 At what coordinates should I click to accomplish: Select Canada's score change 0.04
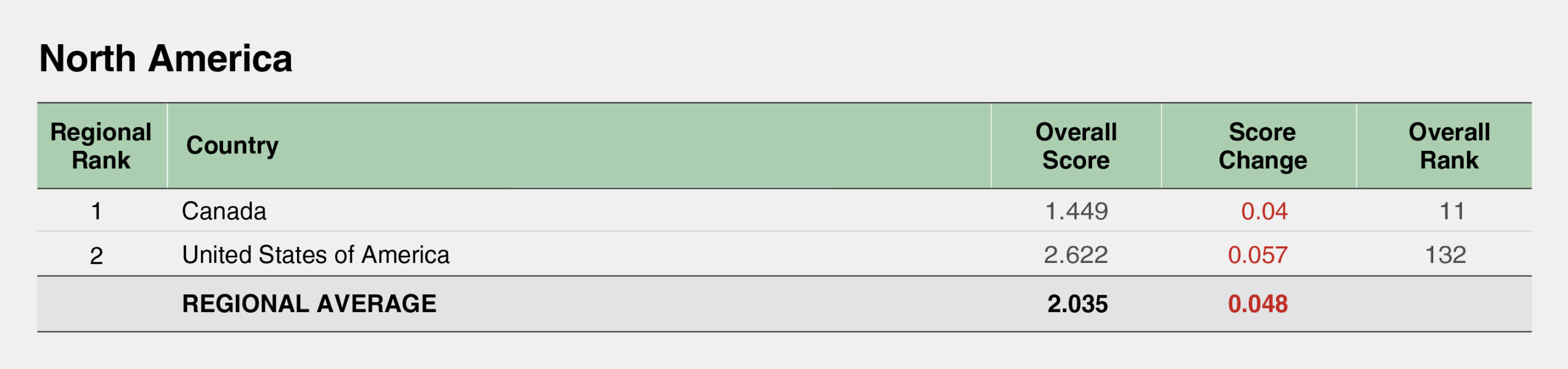click(1264, 211)
